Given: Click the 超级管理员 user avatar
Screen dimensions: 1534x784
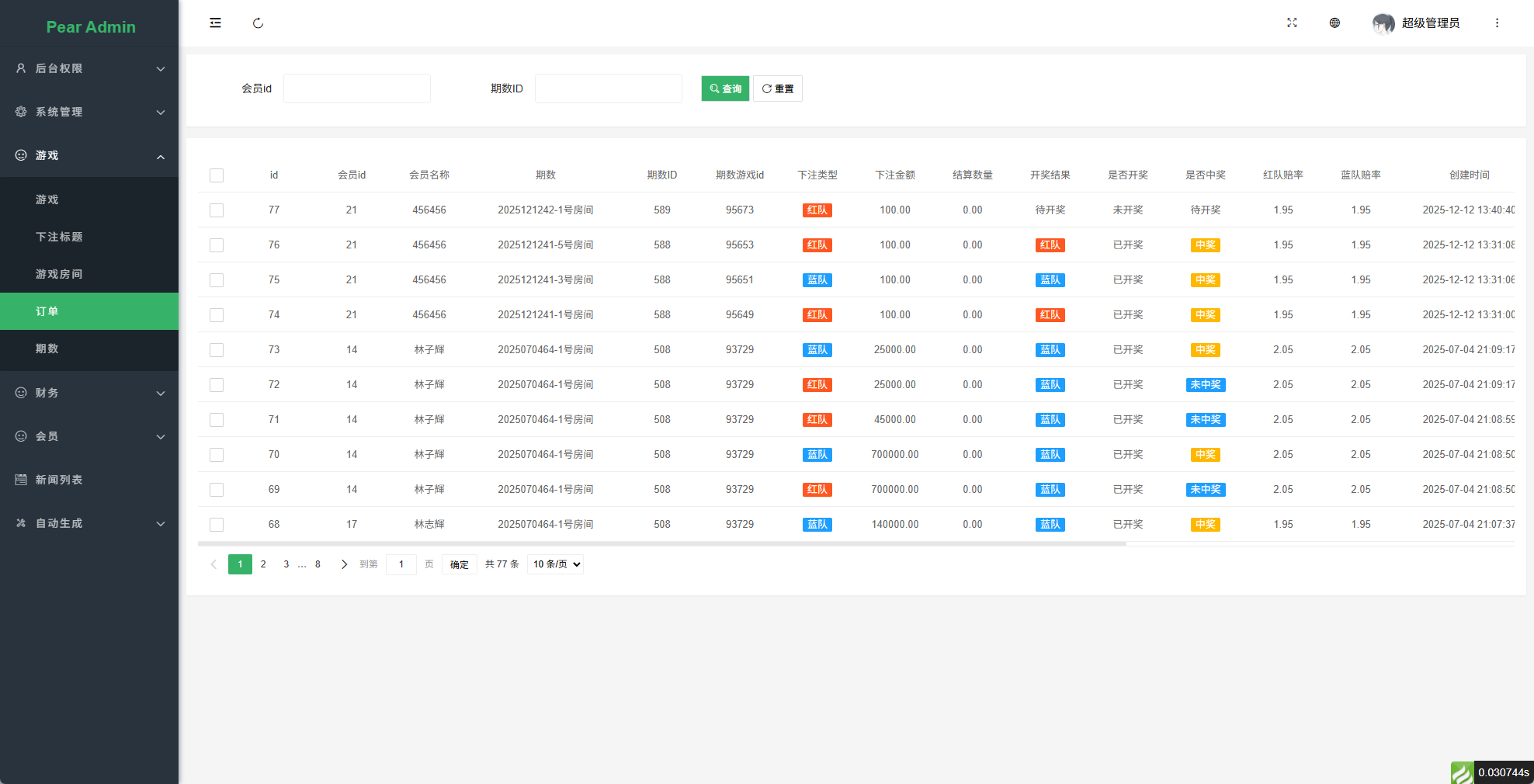Looking at the screenshot, I should pyautogui.click(x=1383, y=23).
